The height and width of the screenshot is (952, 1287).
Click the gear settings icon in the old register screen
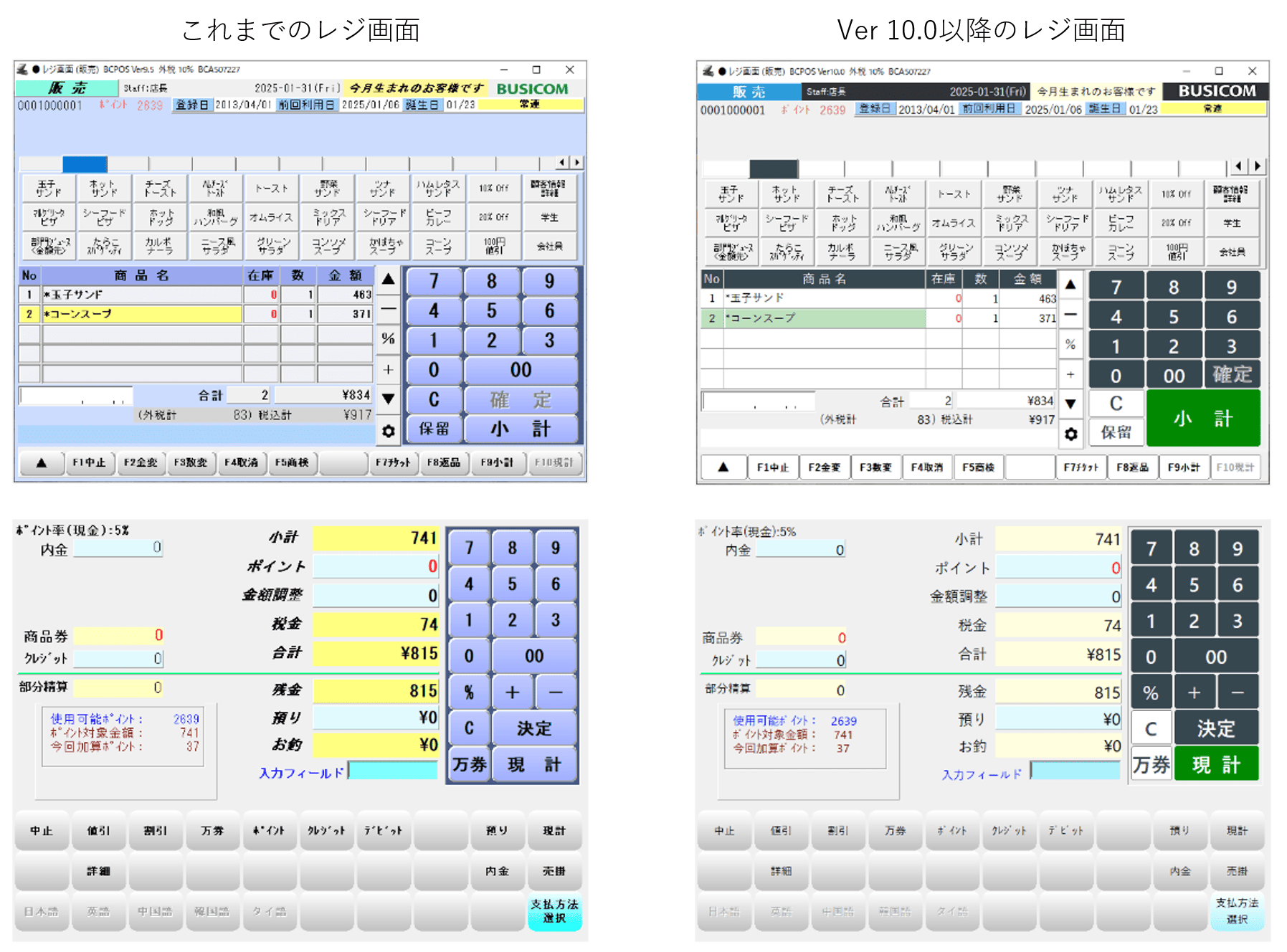coord(388,431)
